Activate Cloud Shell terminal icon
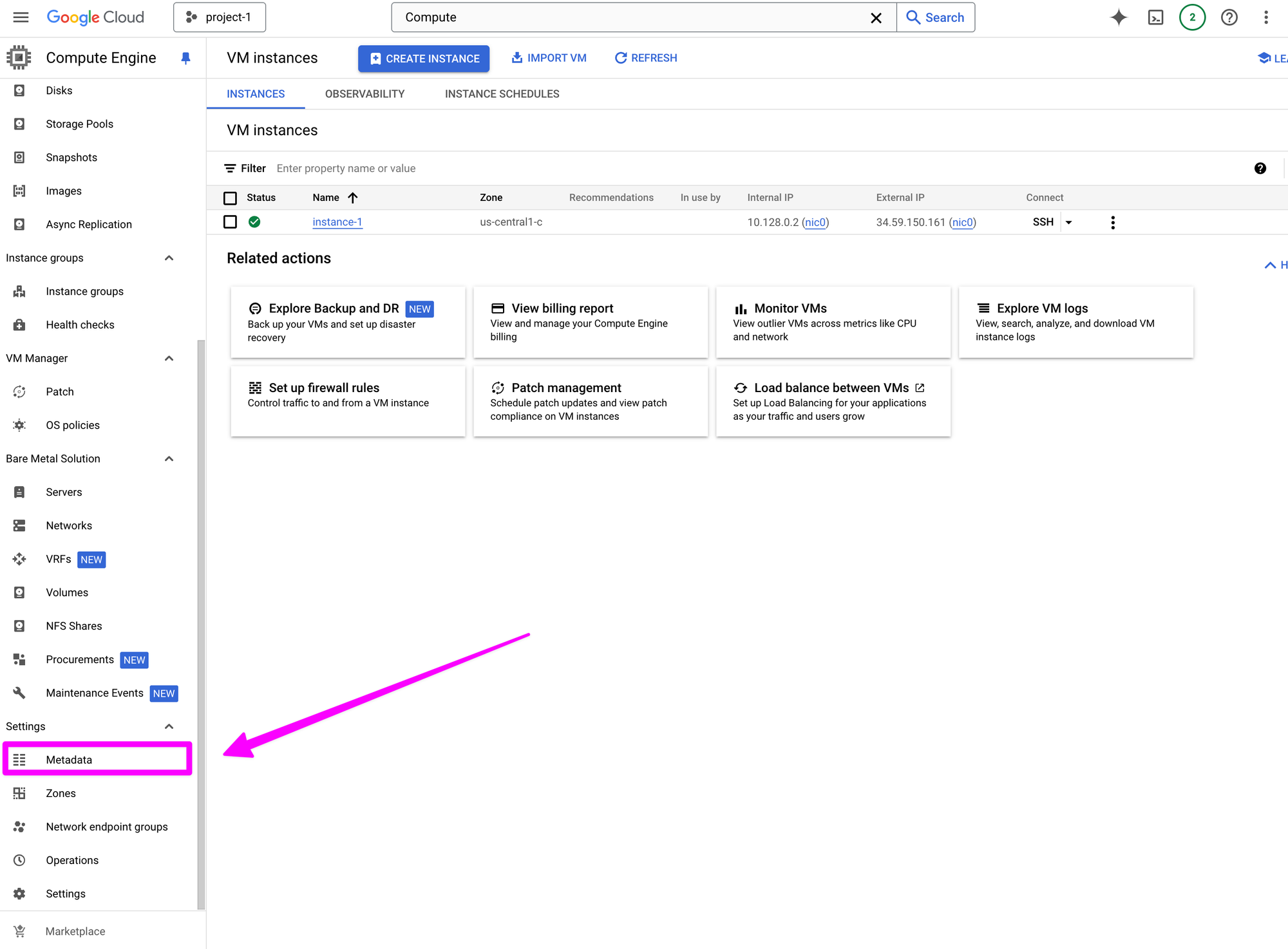The height and width of the screenshot is (949, 1288). pyautogui.click(x=1155, y=17)
